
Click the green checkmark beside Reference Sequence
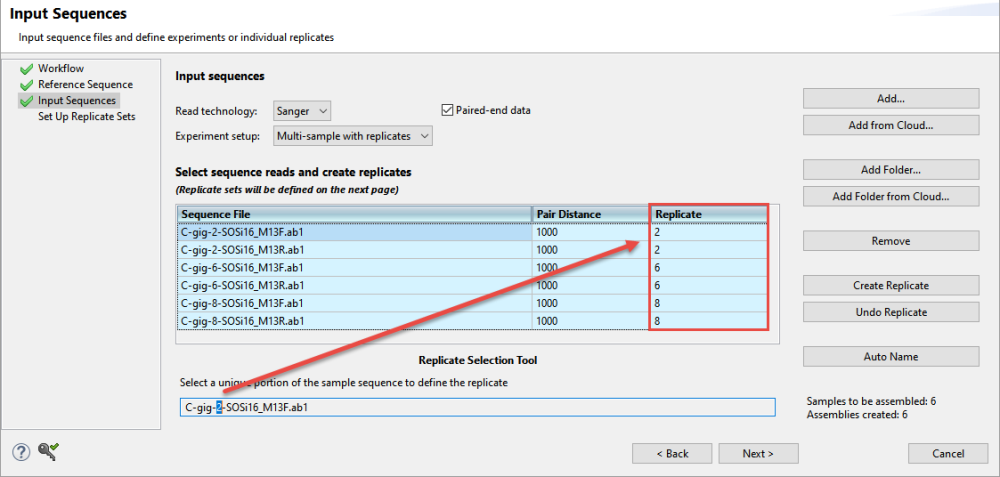point(26,85)
